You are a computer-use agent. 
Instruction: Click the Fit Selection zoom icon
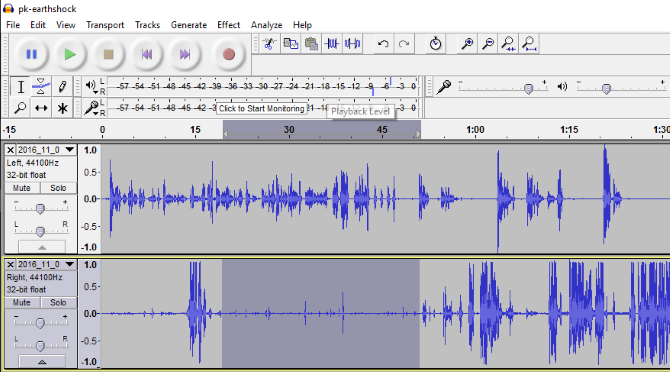point(508,44)
